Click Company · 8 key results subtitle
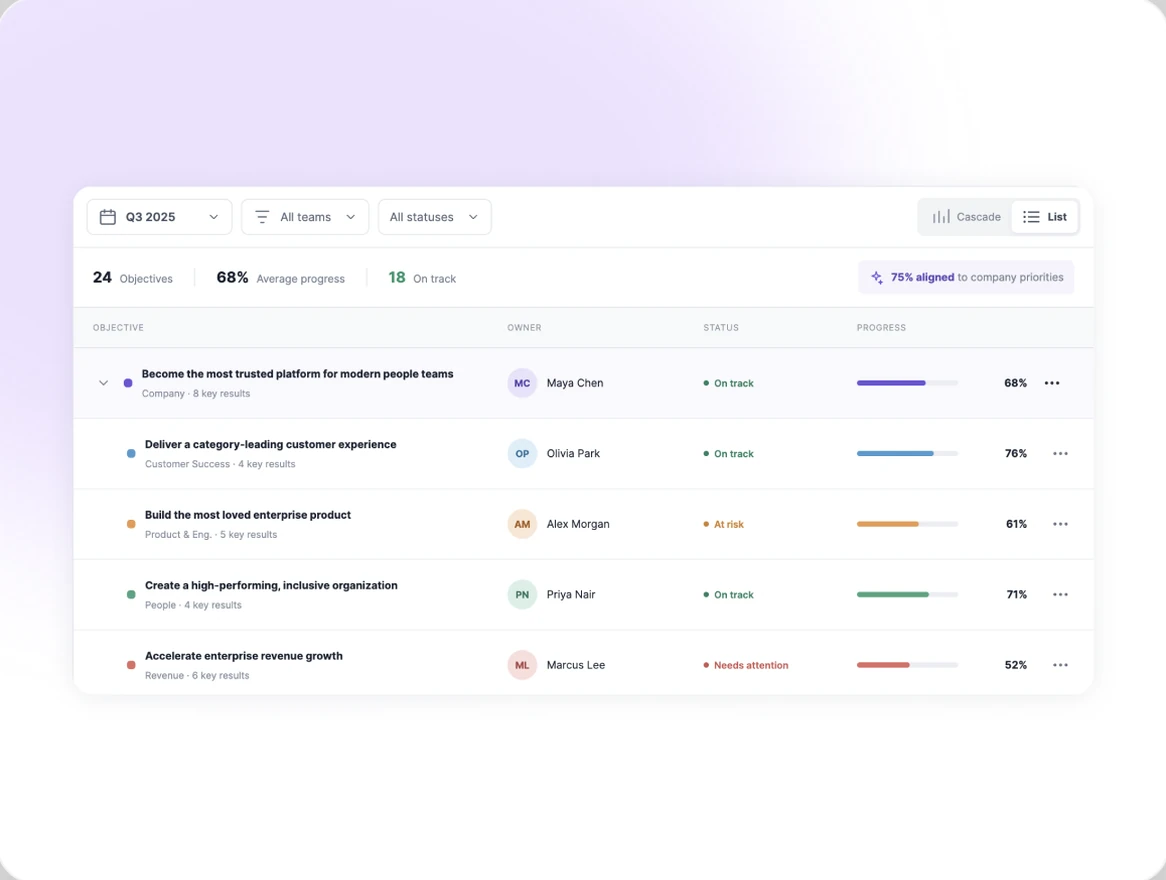The image size is (1166, 880). coord(196,394)
